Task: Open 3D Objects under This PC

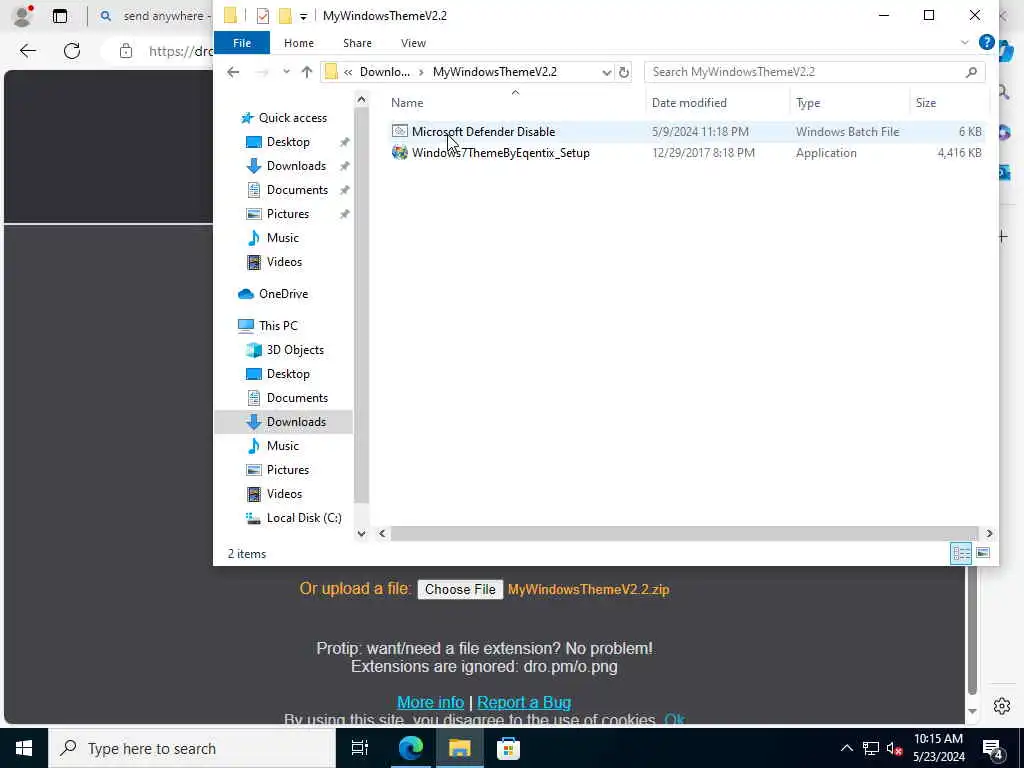Action: (x=295, y=350)
